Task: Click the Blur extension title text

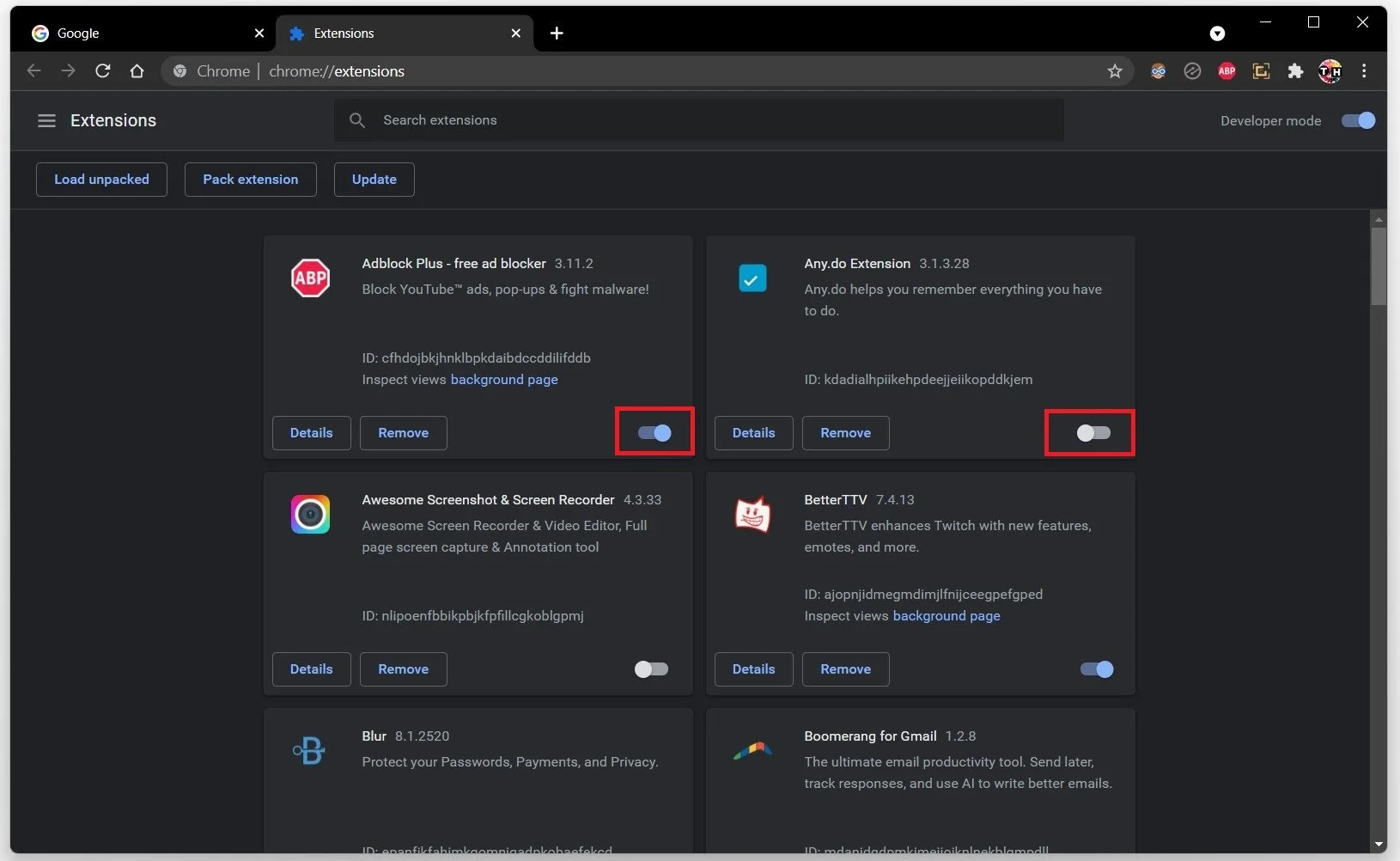Action: coord(374,736)
